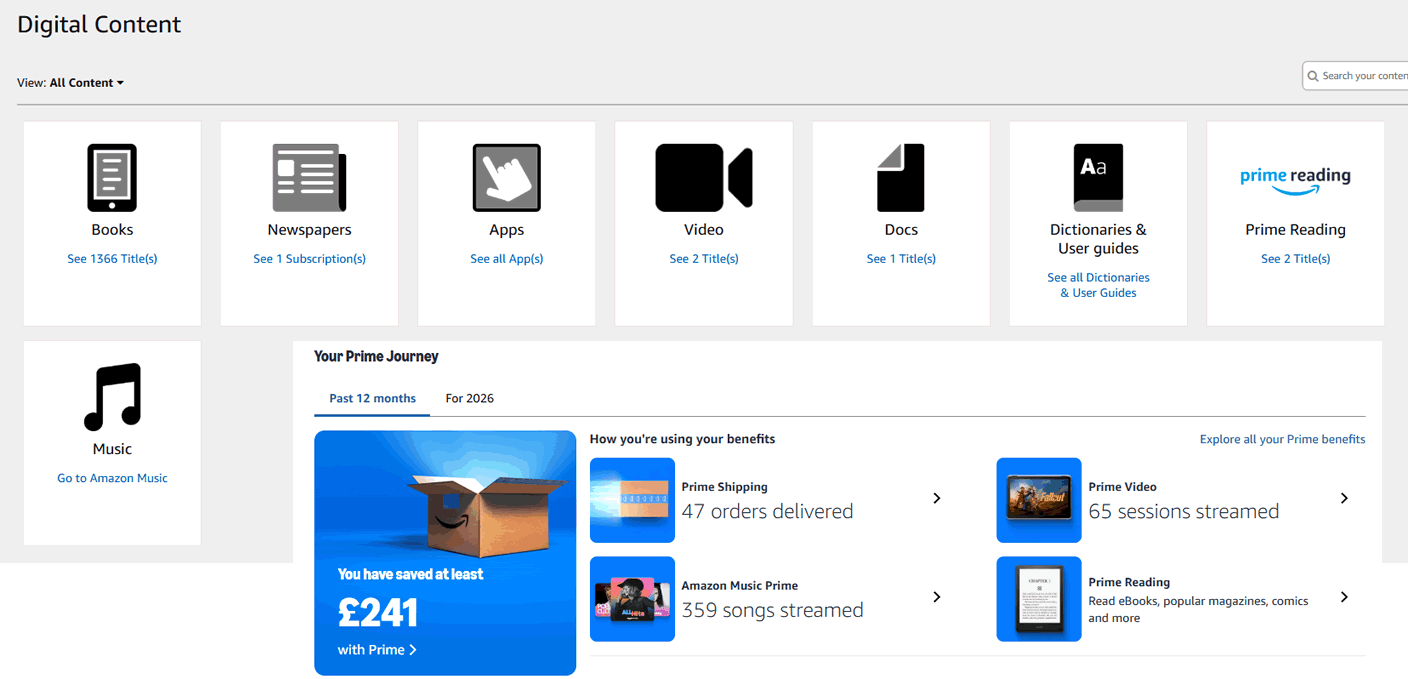Open the Prime Reading Kindle thumbnail
Image resolution: width=1408 pixels, height=679 pixels.
click(x=1038, y=599)
